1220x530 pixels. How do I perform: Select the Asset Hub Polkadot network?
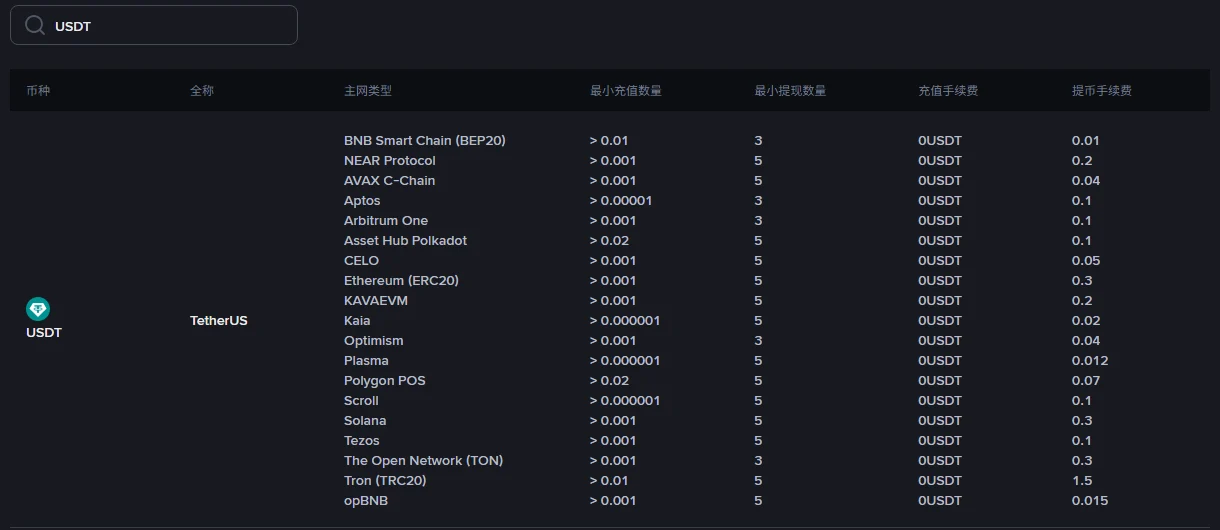pos(405,241)
